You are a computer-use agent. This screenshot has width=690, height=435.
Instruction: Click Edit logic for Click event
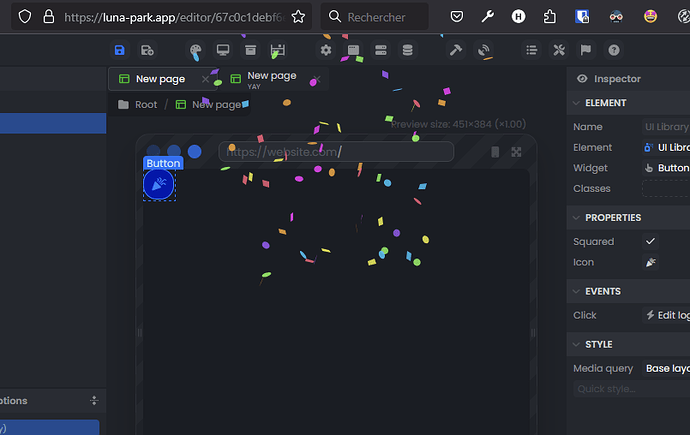(x=666, y=315)
